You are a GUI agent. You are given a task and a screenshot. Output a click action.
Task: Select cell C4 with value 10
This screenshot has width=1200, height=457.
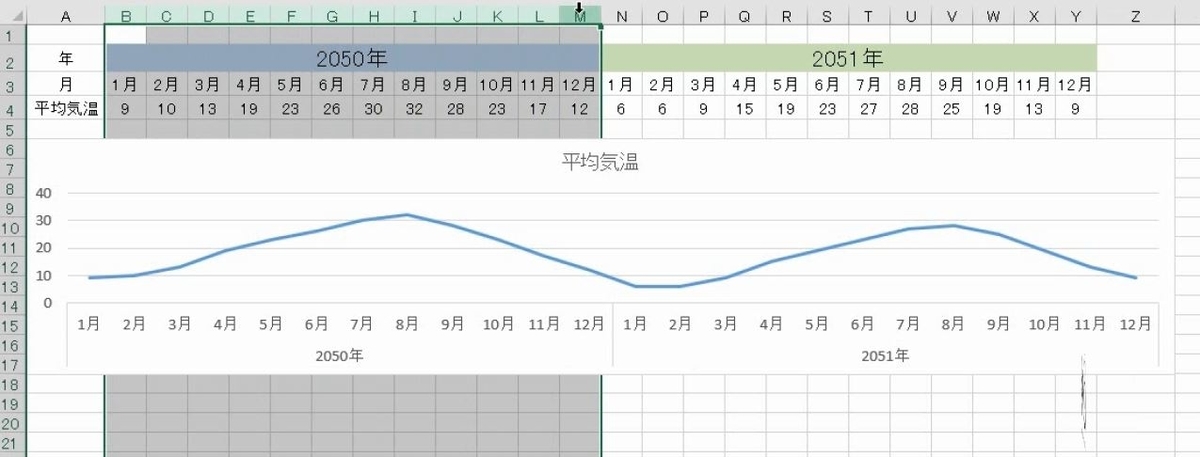coord(166,107)
